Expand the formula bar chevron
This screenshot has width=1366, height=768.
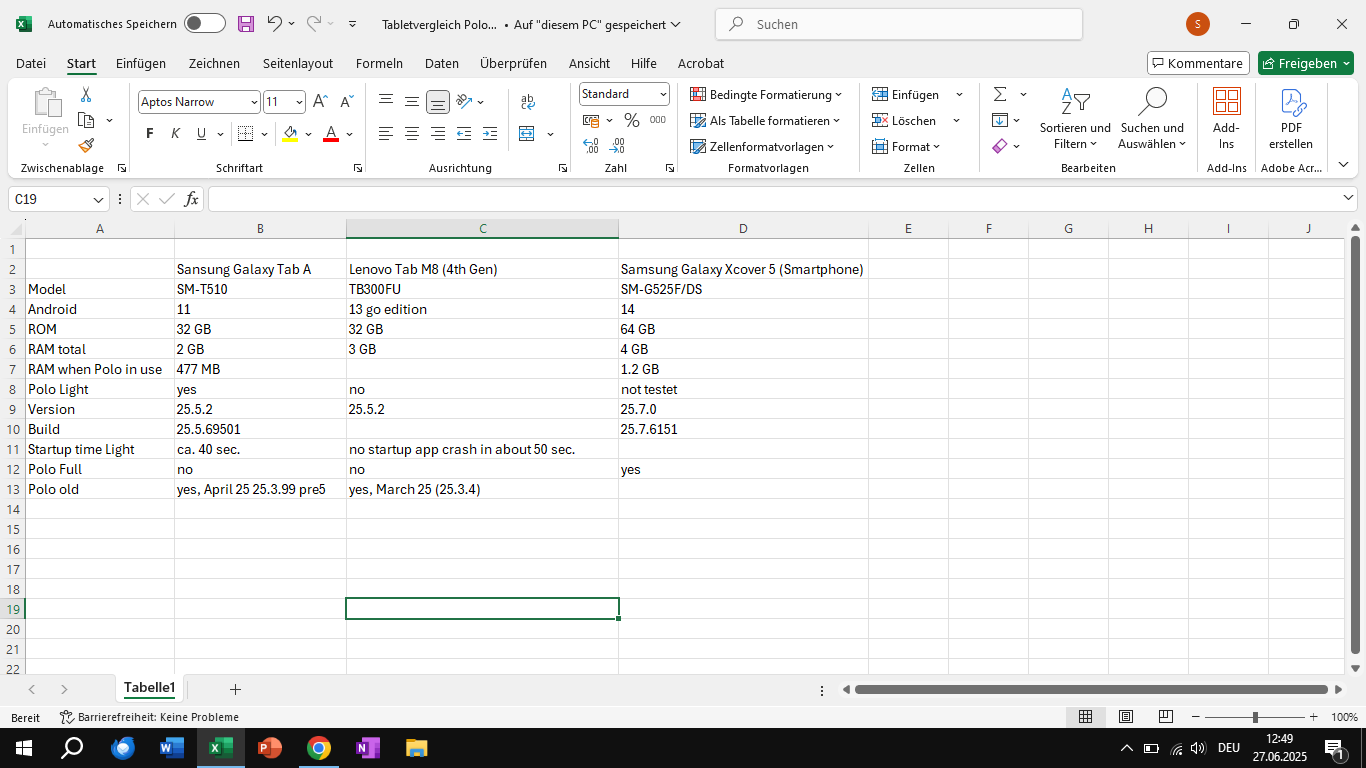point(1348,199)
